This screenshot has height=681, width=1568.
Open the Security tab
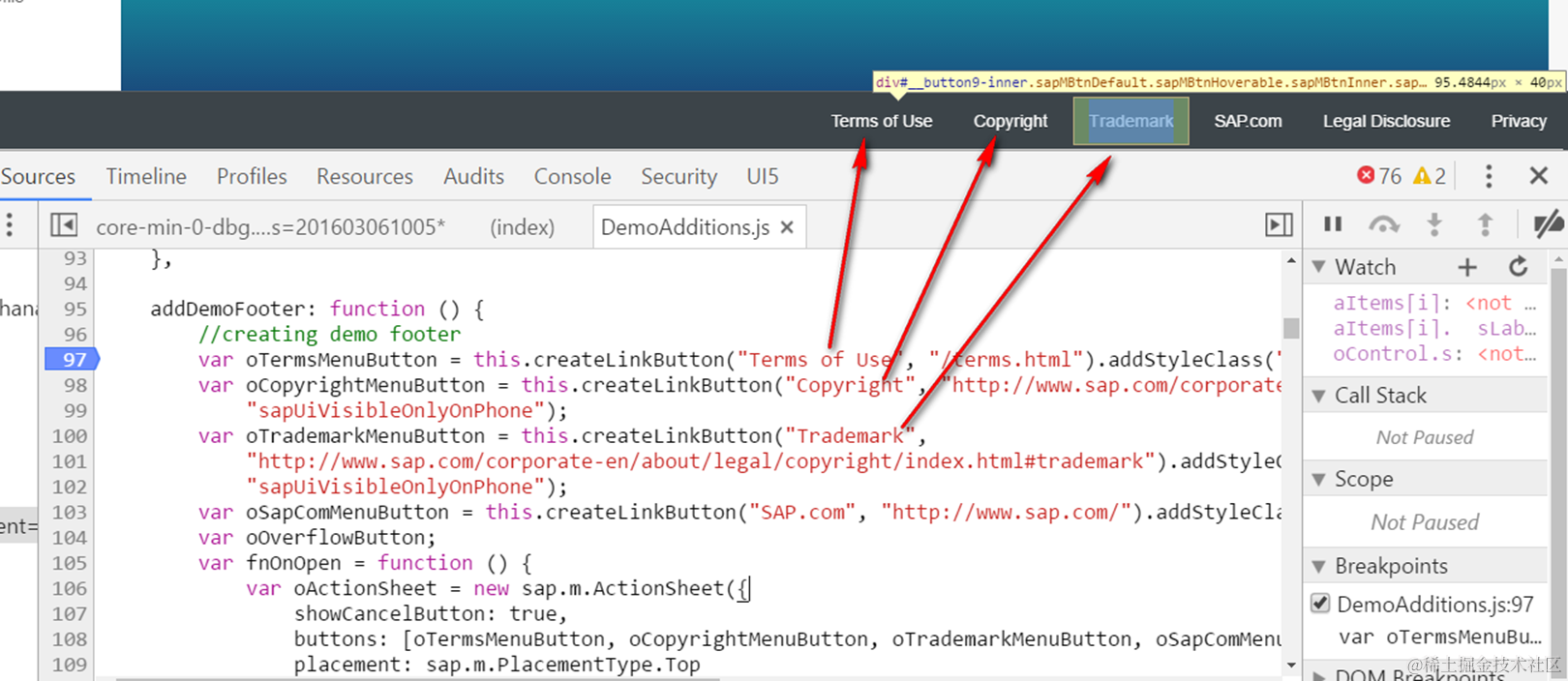[x=678, y=176]
